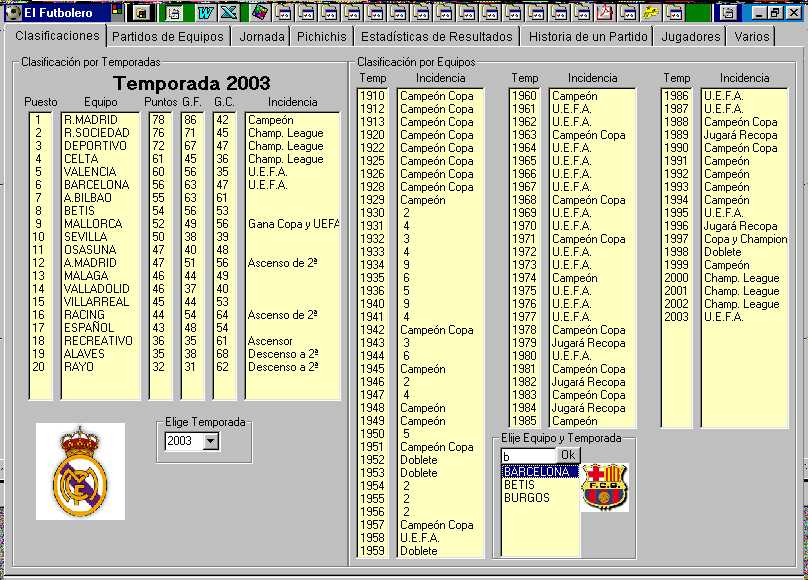Image resolution: width=808 pixels, height=580 pixels.
Task: Click the FC Barcelona crest image
Action: pos(604,487)
